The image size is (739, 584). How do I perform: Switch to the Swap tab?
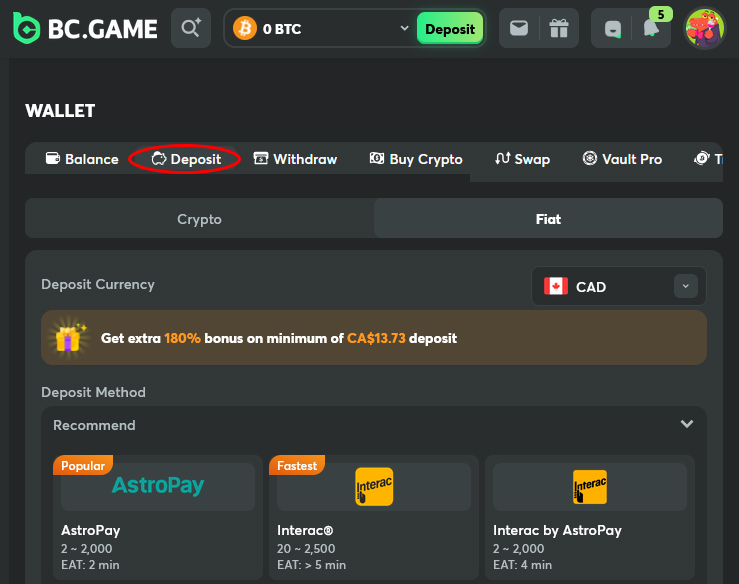coord(522,159)
